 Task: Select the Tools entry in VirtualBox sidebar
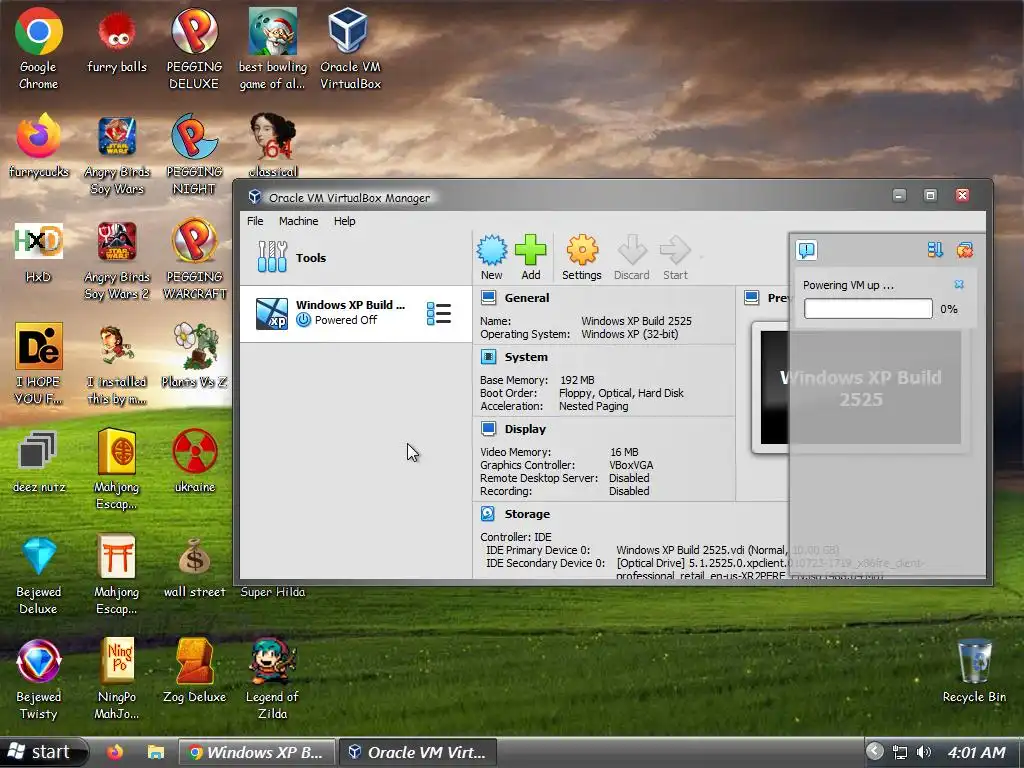(x=356, y=257)
